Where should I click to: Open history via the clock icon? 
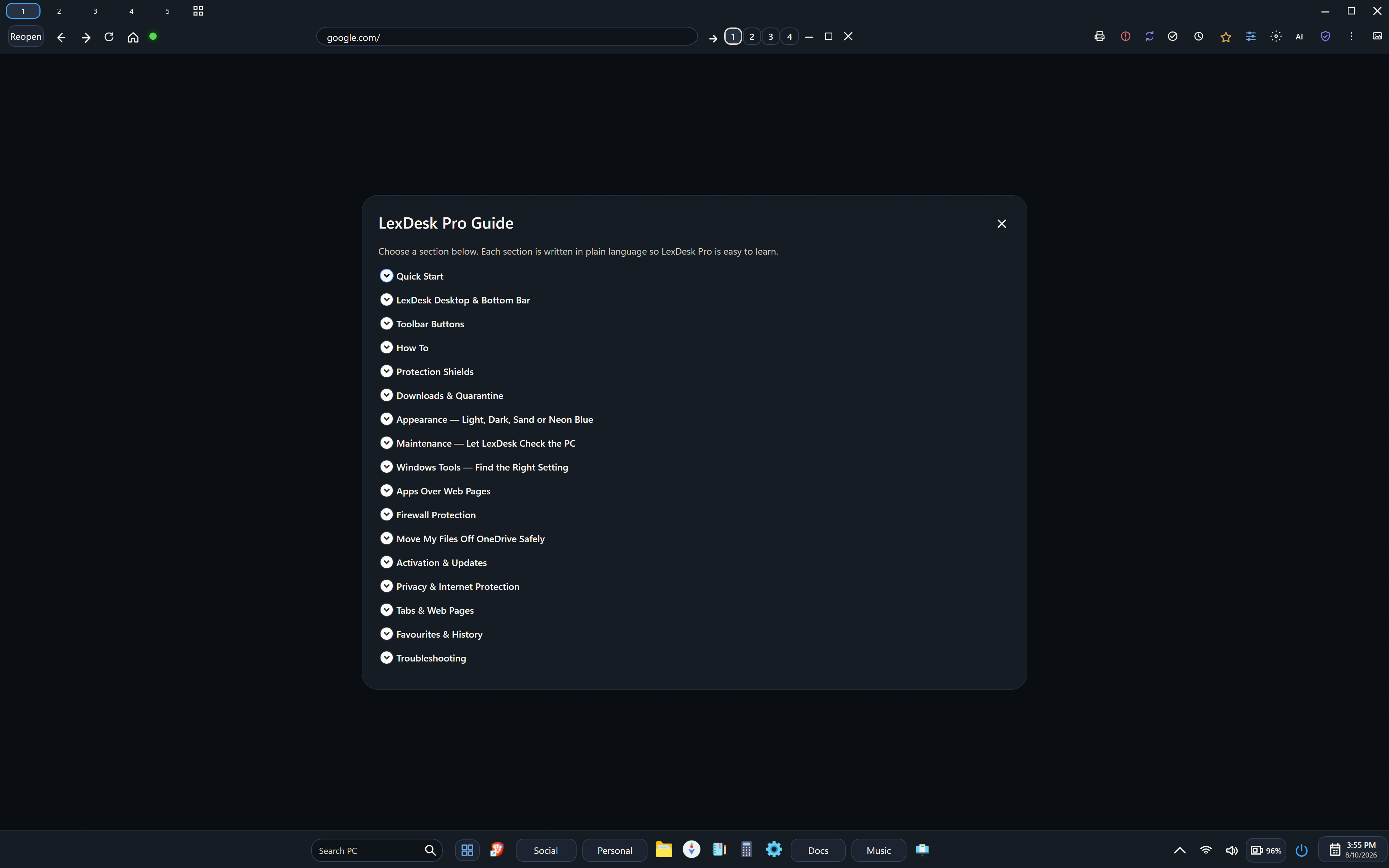1198,37
